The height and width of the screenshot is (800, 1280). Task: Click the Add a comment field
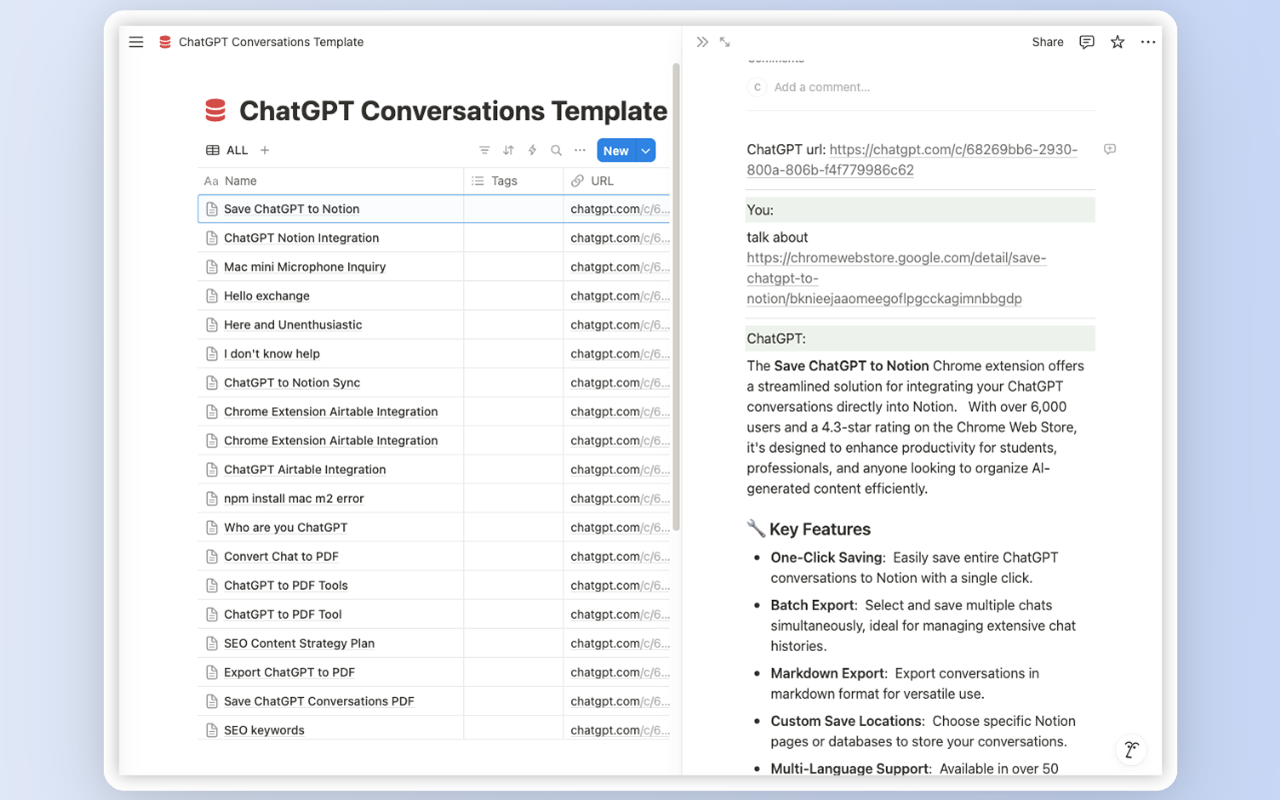822,87
